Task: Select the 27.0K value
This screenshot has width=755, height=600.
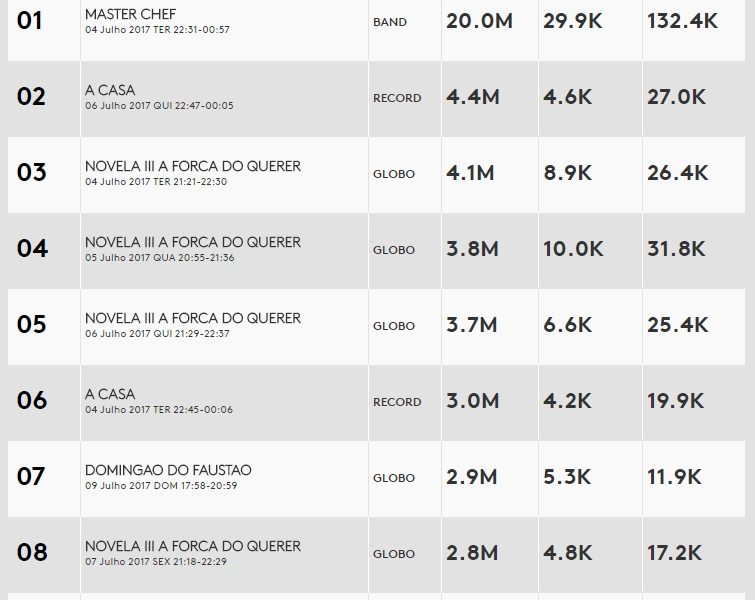Action: click(677, 97)
